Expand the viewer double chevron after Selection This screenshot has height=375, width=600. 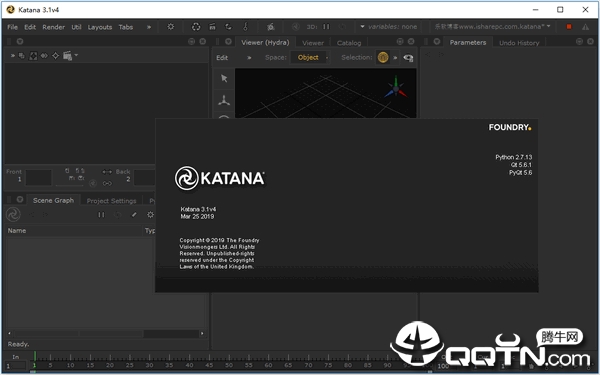[x=395, y=58]
